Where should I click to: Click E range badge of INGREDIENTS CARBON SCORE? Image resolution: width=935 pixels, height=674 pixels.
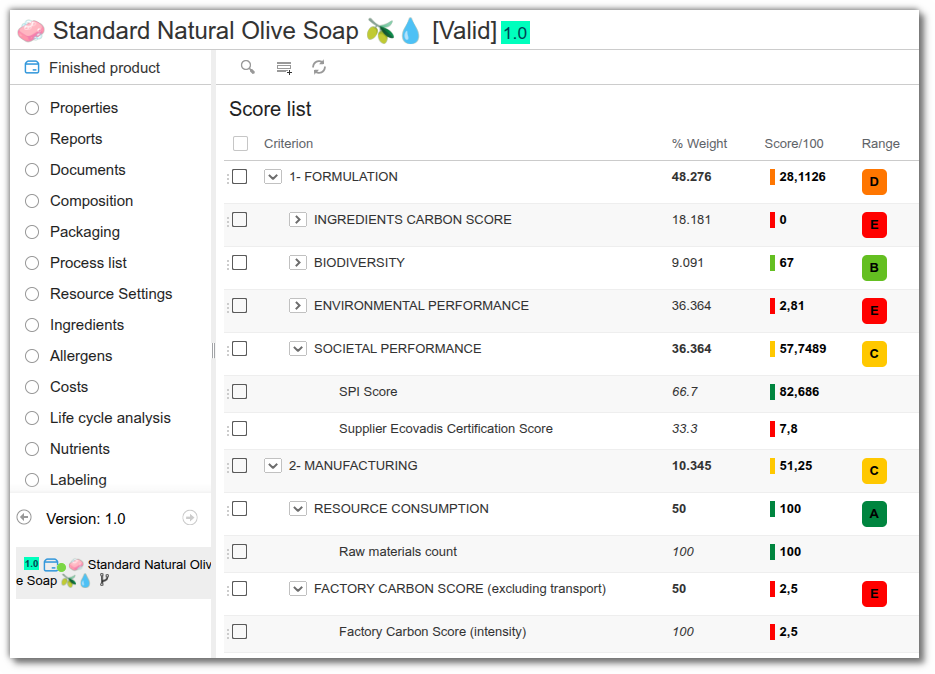click(x=874, y=225)
